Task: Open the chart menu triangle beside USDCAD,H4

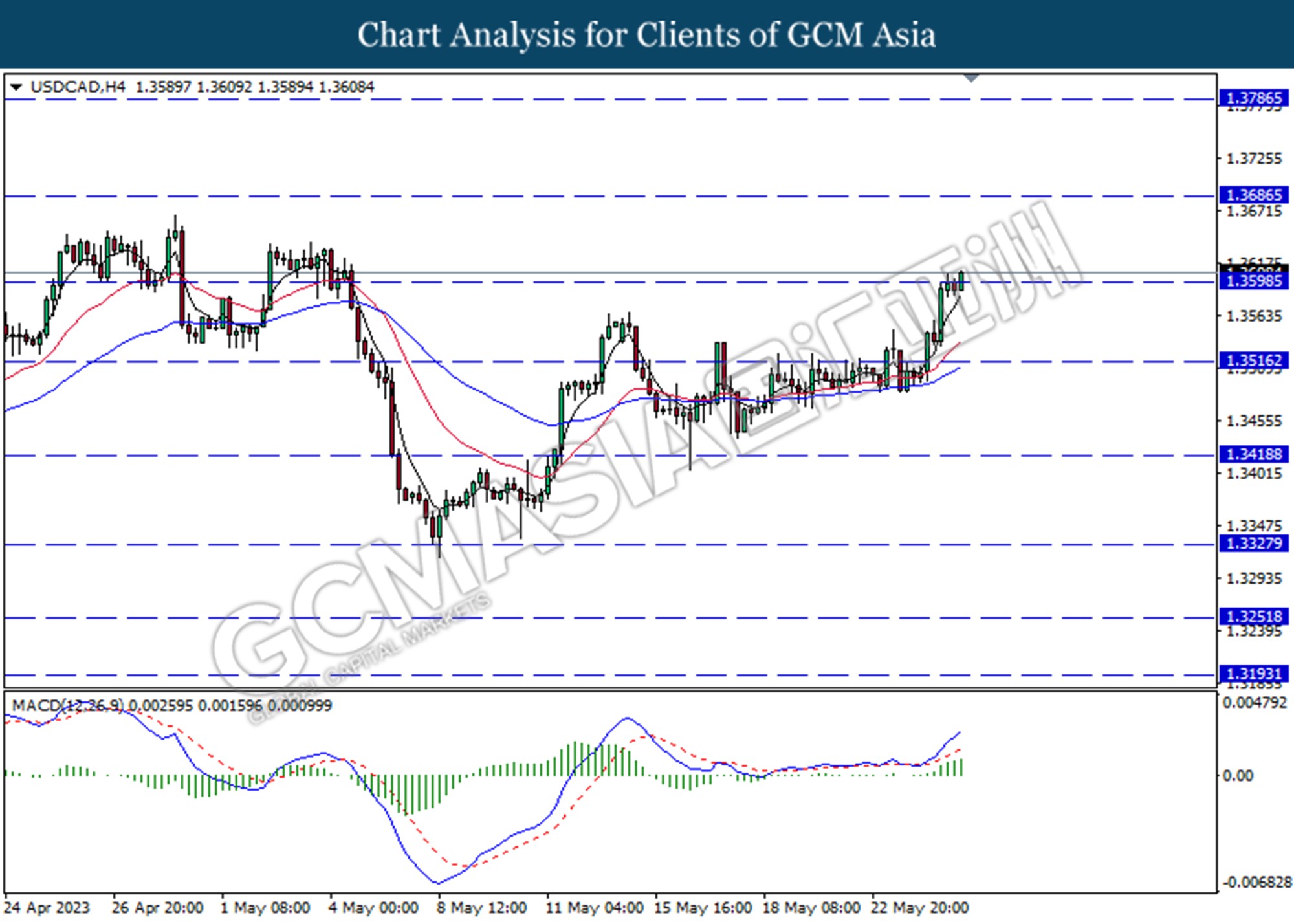Action: pos(16,87)
